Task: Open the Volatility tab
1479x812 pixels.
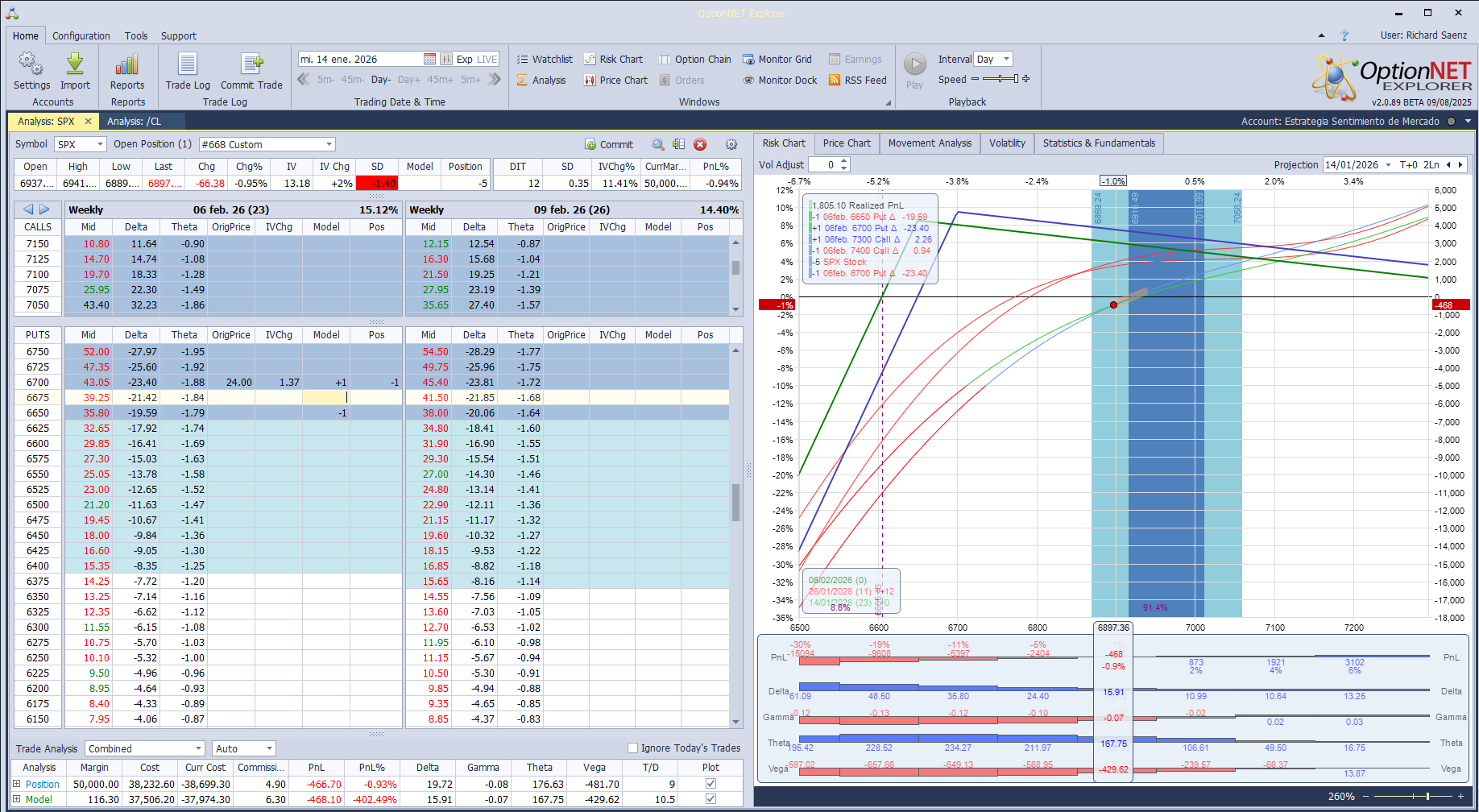Action: pyautogui.click(x=1007, y=143)
